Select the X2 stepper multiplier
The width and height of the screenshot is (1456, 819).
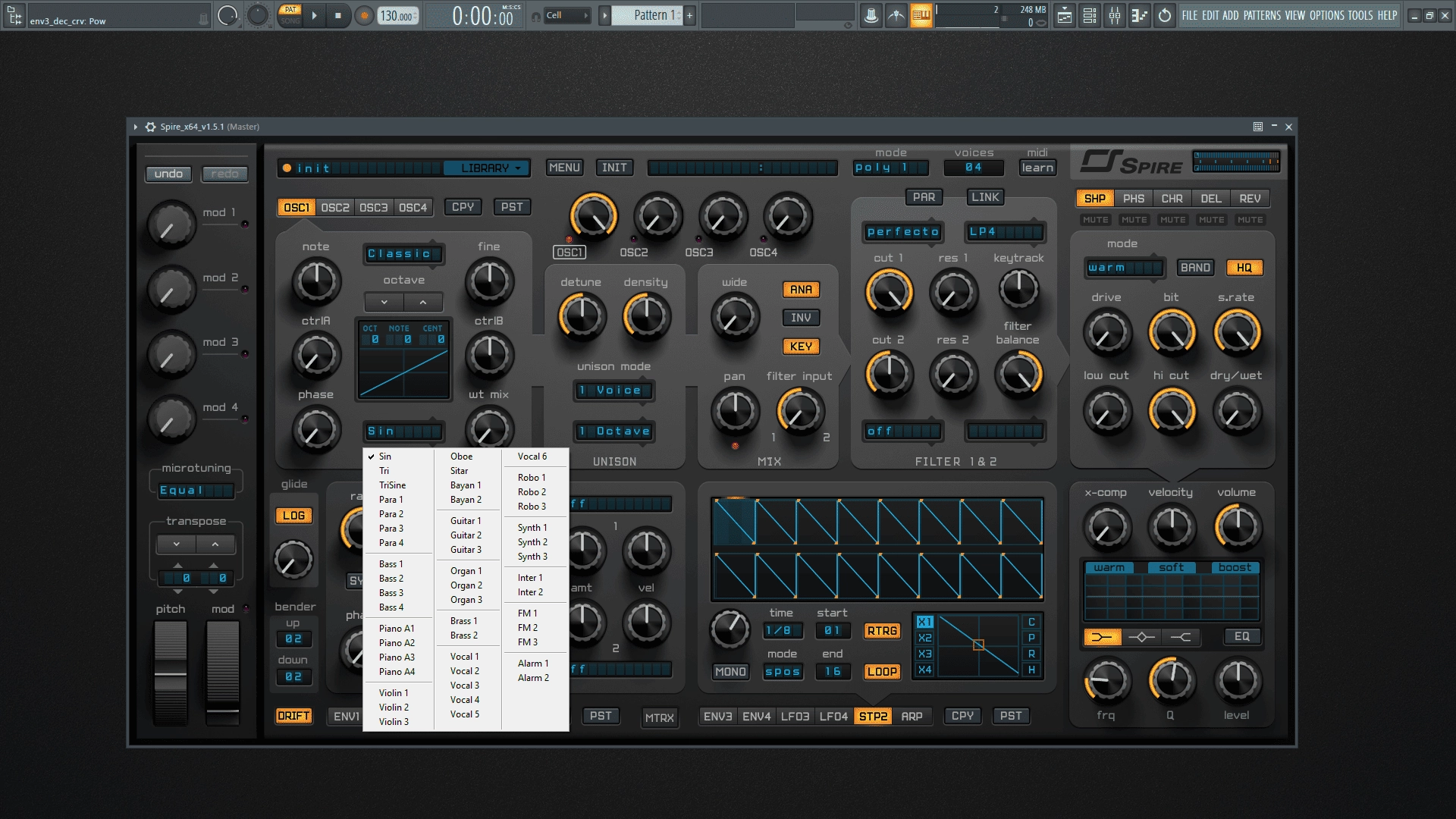[x=924, y=638]
